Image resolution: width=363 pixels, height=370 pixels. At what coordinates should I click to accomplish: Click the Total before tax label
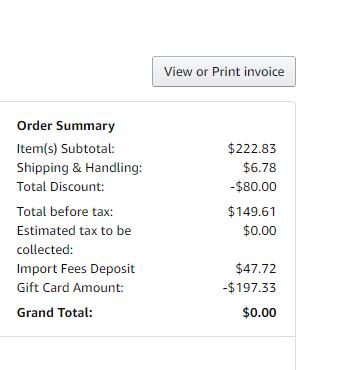click(65, 212)
